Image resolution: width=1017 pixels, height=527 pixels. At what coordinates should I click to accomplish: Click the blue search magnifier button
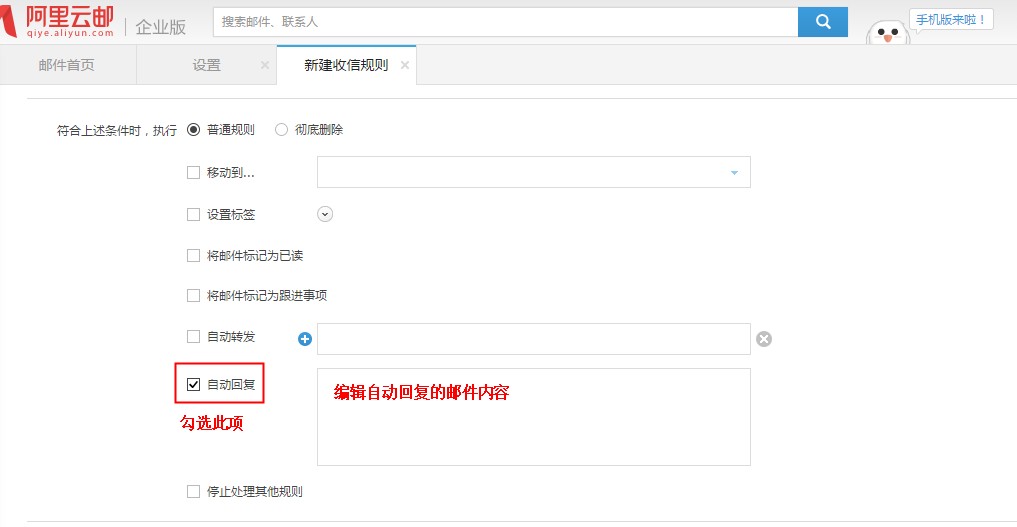822,21
